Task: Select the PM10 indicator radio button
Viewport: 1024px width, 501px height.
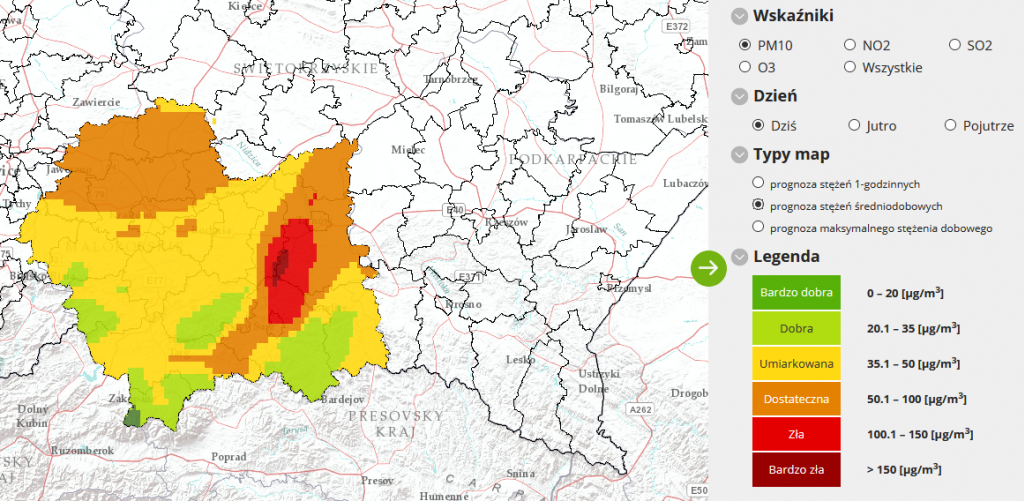Action: coord(744,45)
